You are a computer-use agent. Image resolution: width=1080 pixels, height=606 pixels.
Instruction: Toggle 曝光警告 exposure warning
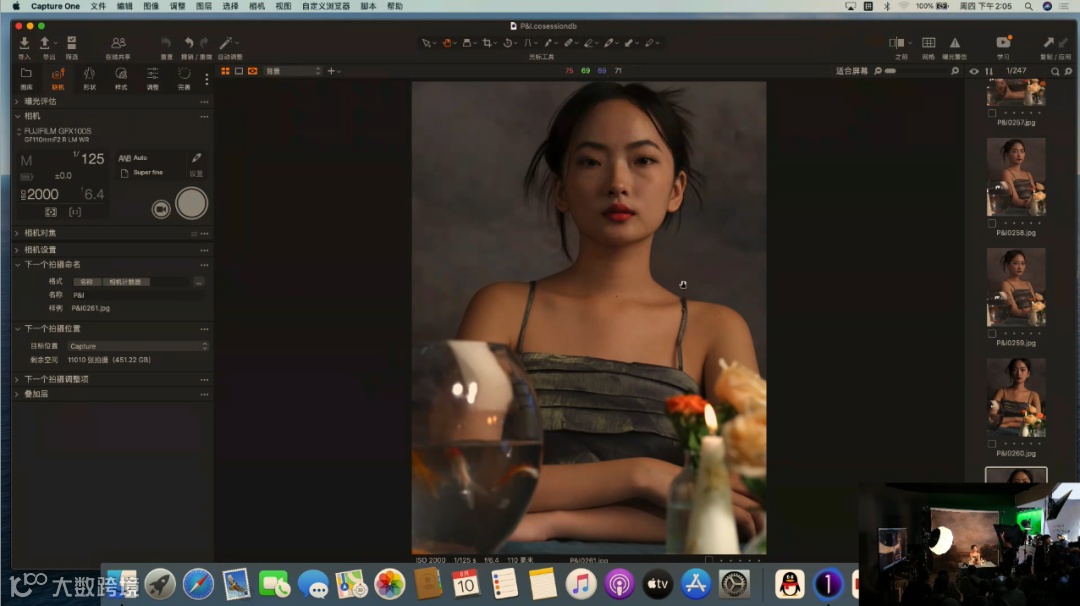click(x=955, y=43)
